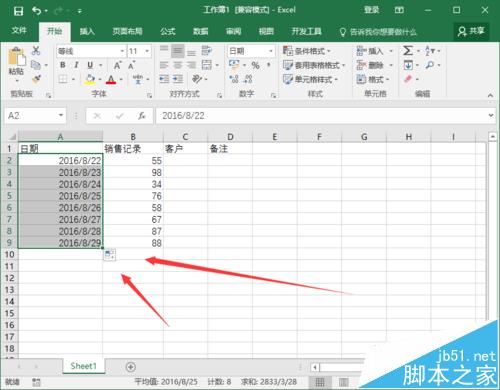Click Increase Indent icon
The height and width of the screenshot is (390, 500).
(x=178, y=79)
